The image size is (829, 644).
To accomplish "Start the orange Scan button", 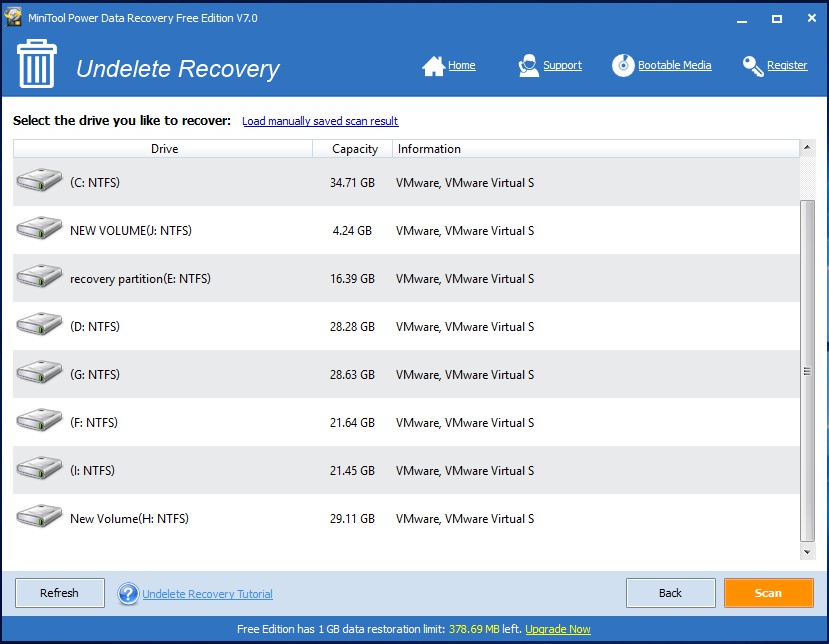I will tap(768, 593).
